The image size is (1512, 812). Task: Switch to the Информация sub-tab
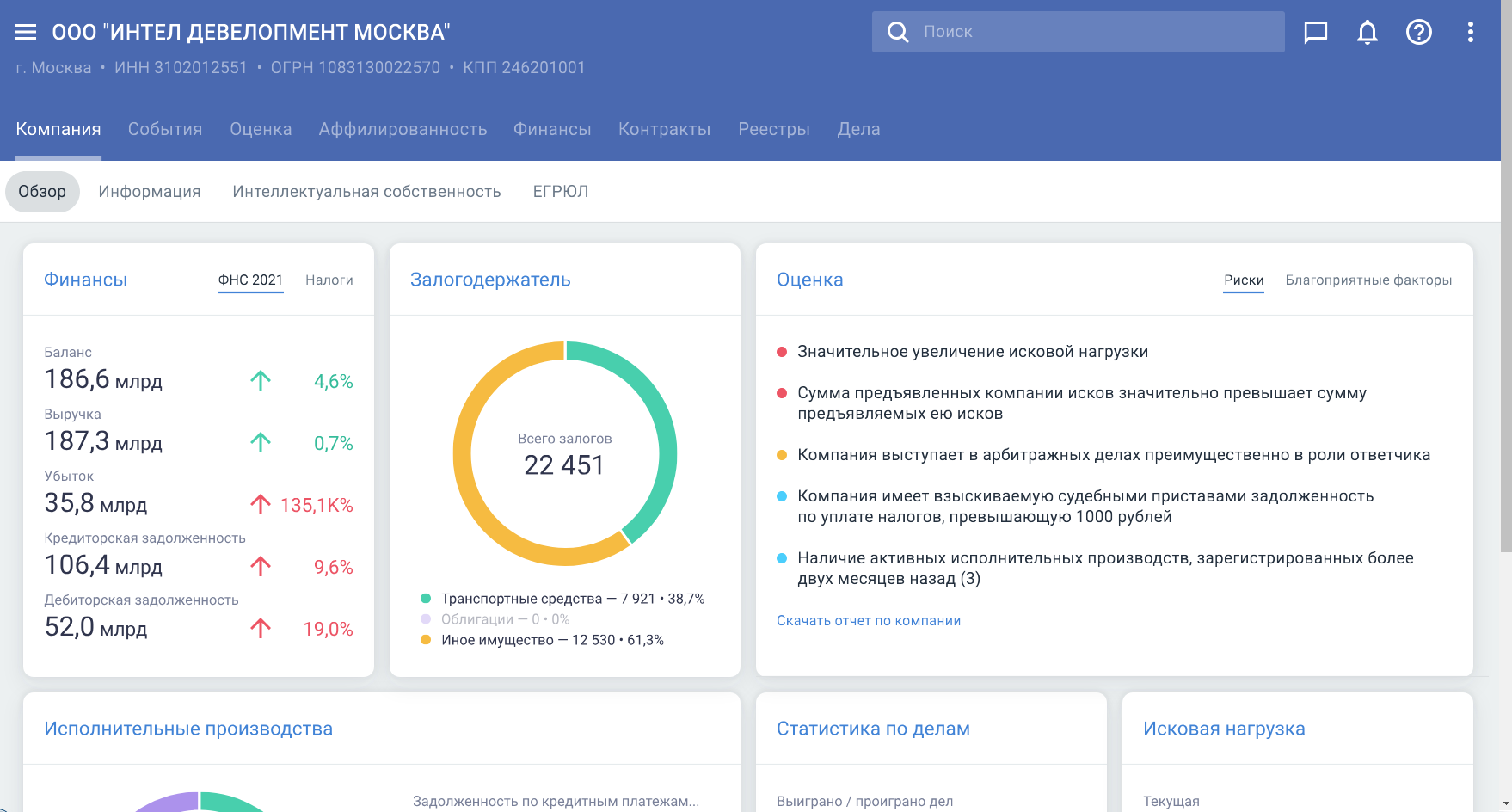point(149,191)
